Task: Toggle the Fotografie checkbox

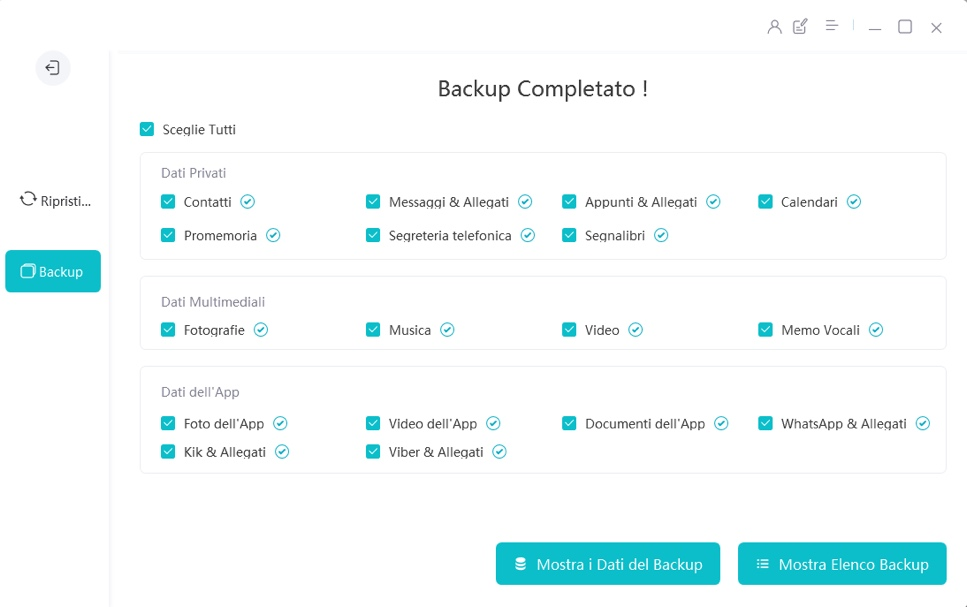Action: coord(168,330)
